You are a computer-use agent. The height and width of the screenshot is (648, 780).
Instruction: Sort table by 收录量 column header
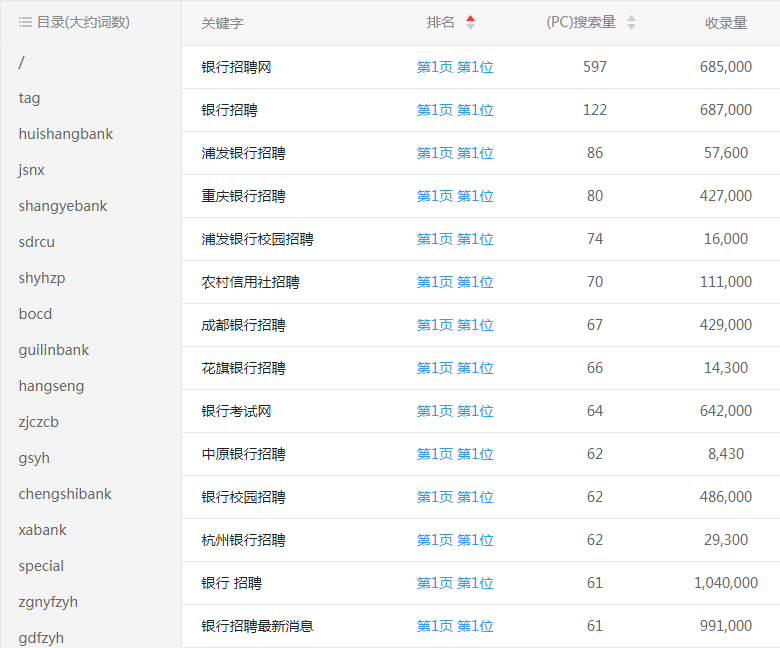pyautogui.click(x=725, y=23)
